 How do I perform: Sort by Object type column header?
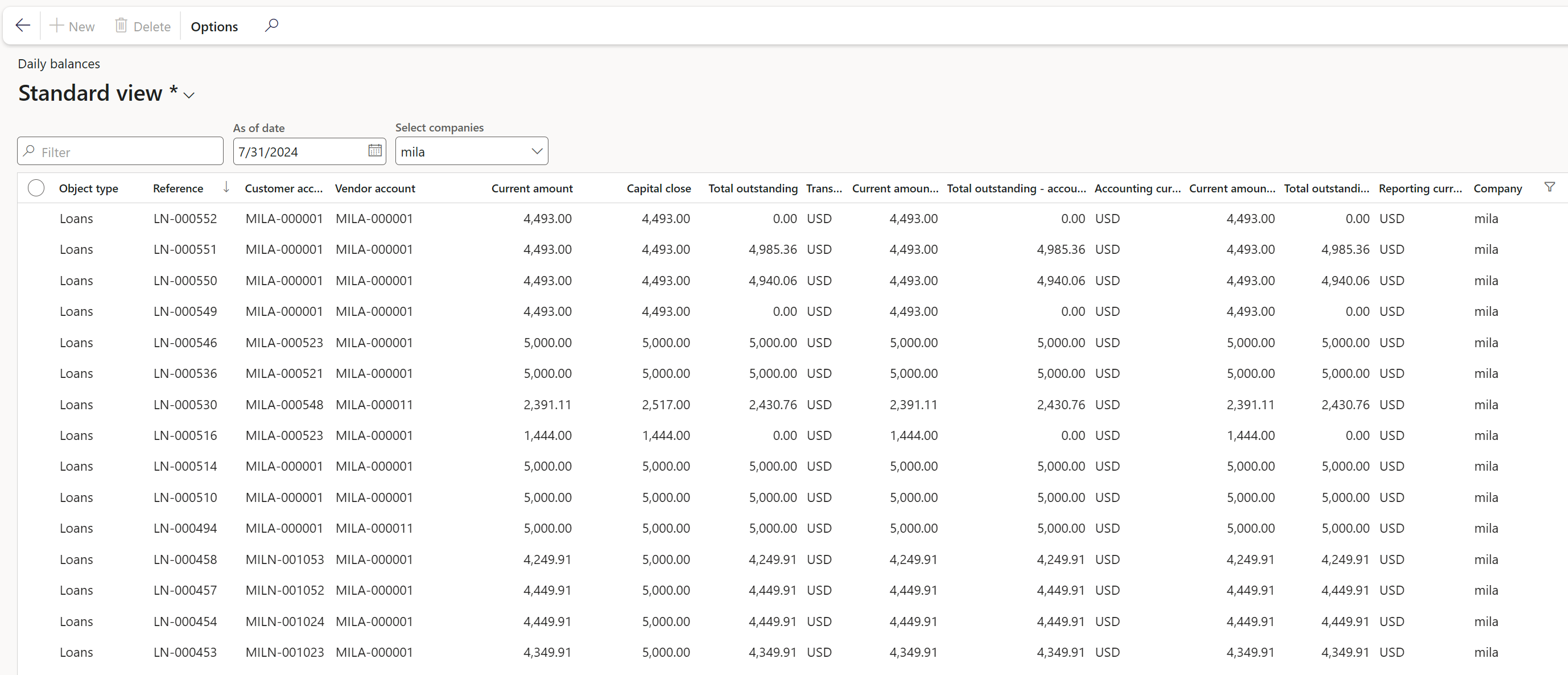point(88,189)
